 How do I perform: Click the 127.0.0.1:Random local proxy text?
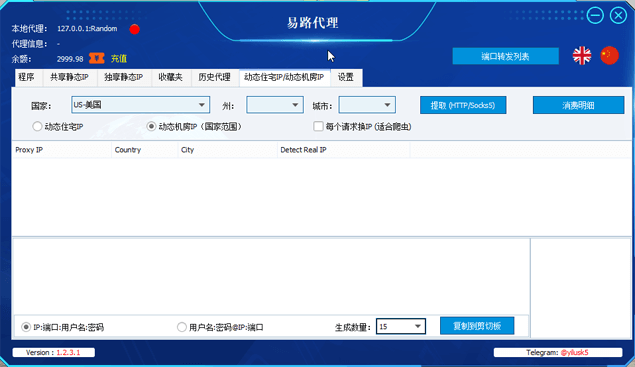(87, 29)
